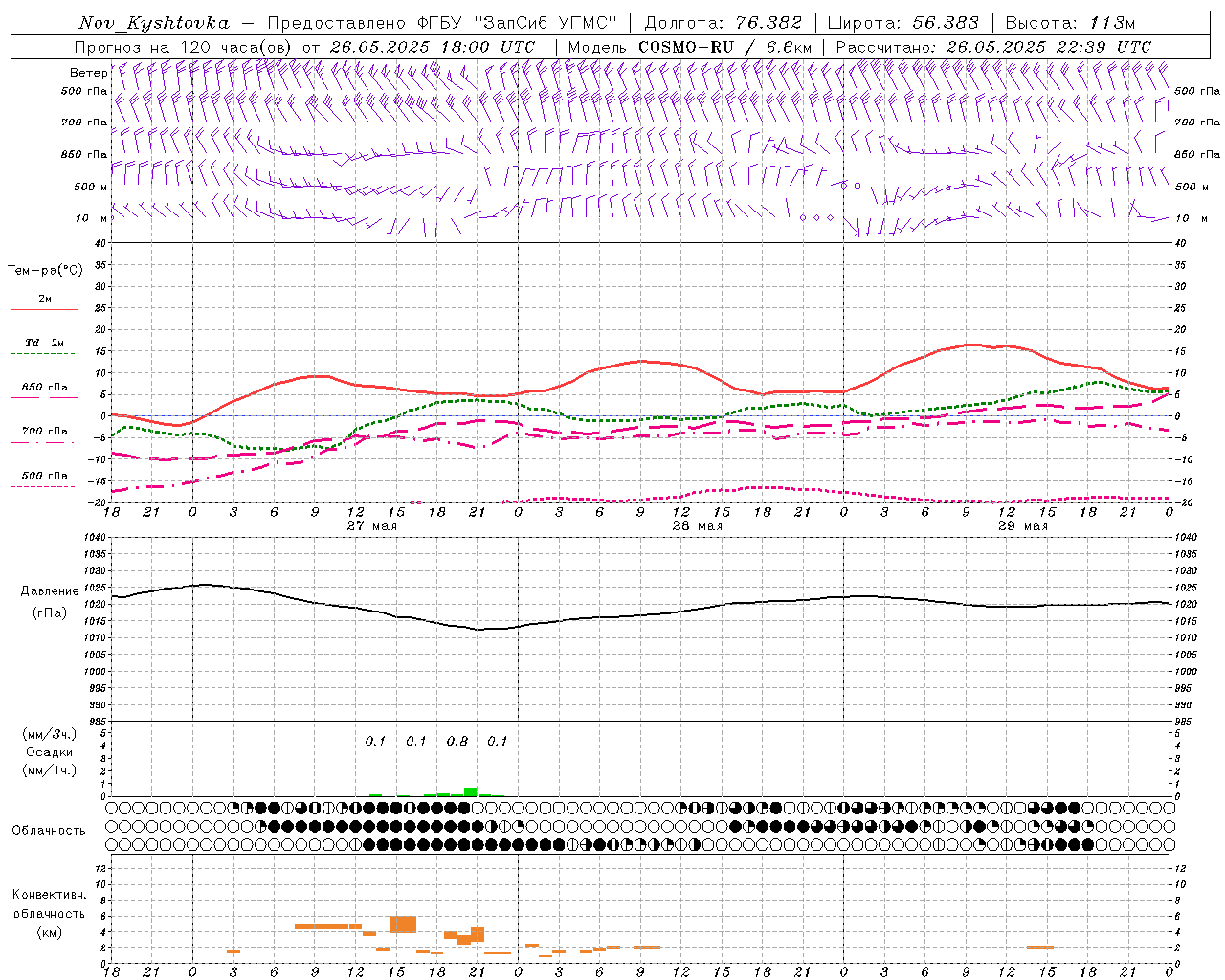The width and height of the screenshot is (1225, 980).
Task: Click the Осадки precipitation label
Action: 50,752
